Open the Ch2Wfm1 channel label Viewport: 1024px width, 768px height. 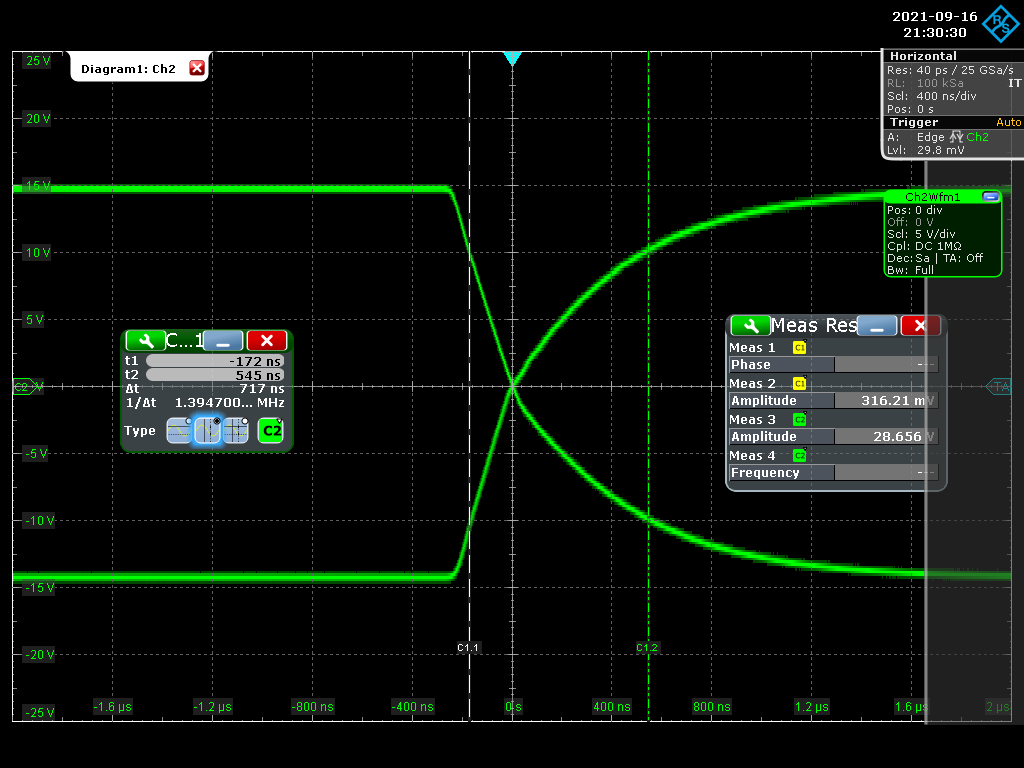click(933, 197)
